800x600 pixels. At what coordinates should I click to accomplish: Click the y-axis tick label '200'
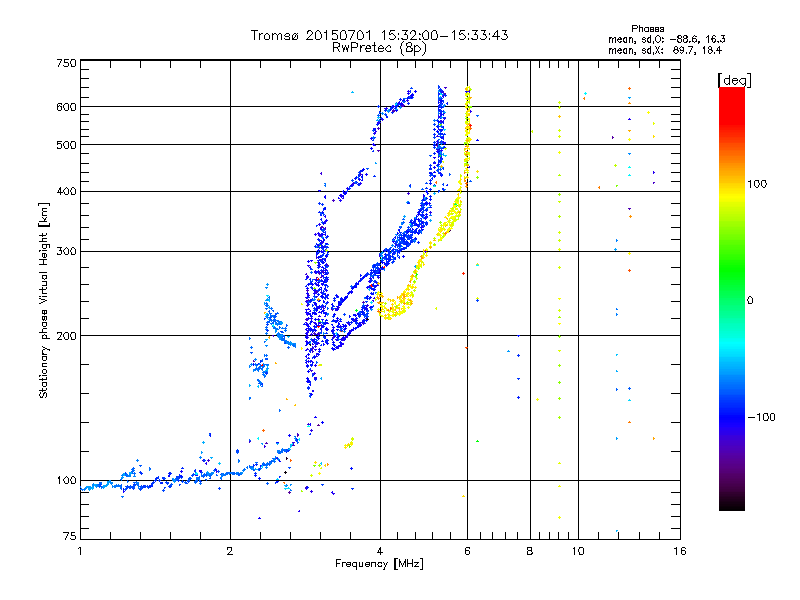click(x=66, y=336)
